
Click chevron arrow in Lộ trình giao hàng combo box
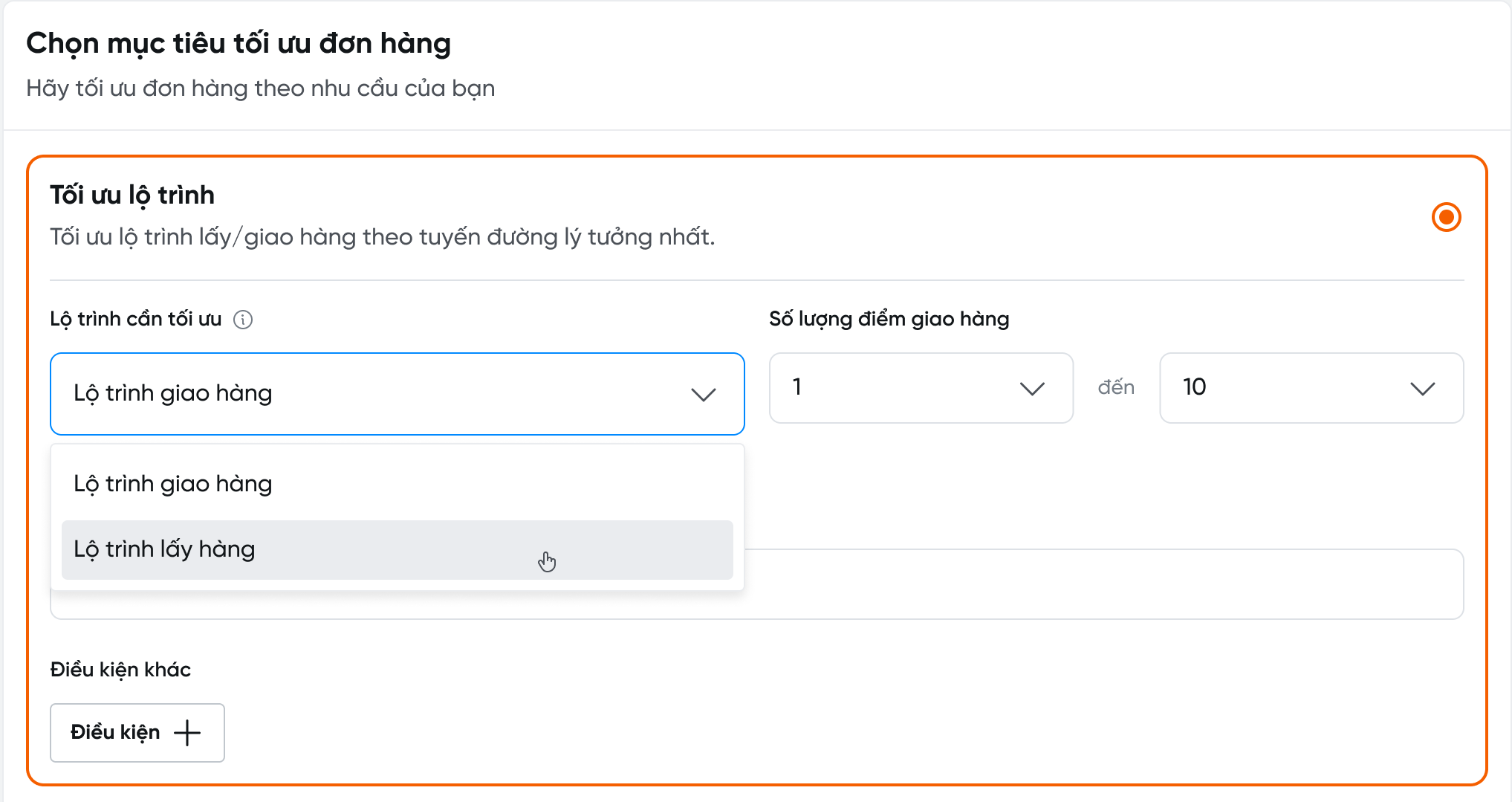703,394
